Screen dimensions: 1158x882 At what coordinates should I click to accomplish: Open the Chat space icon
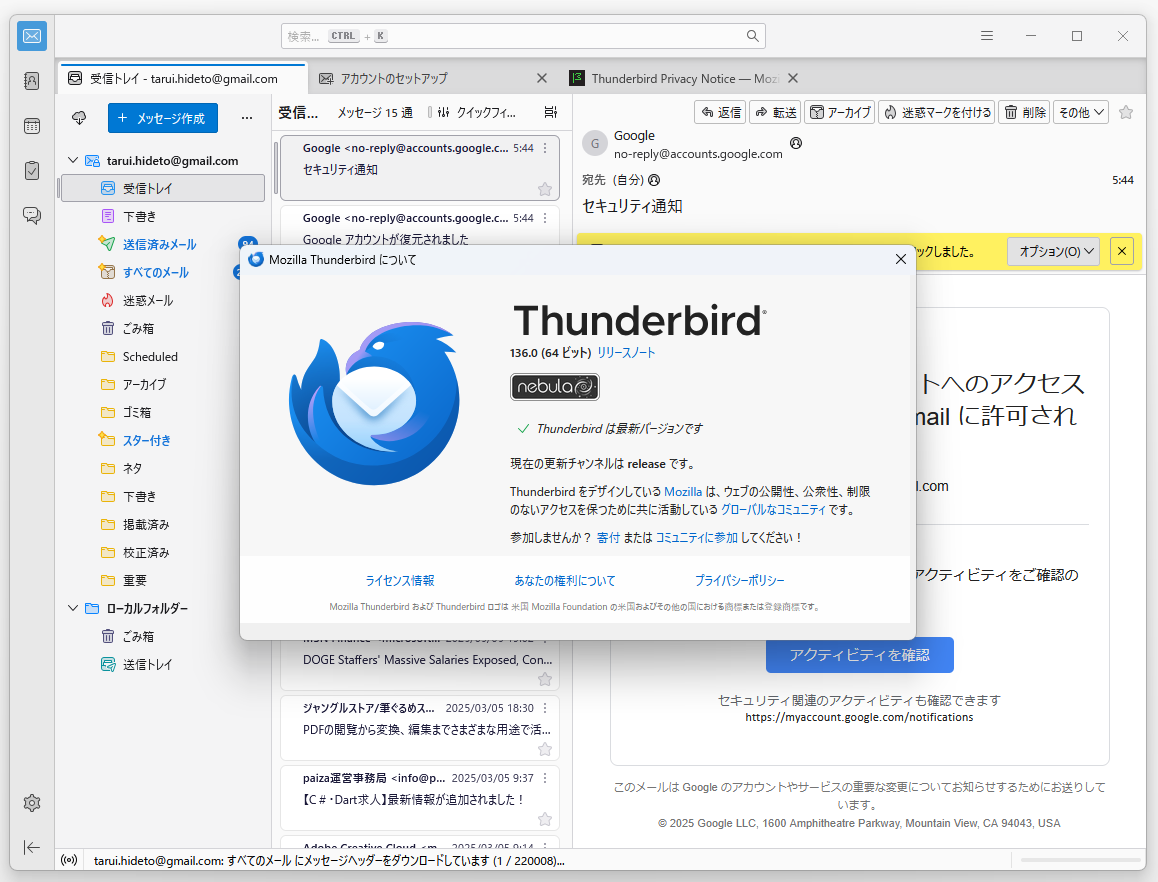pyautogui.click(x=31, y=215)
